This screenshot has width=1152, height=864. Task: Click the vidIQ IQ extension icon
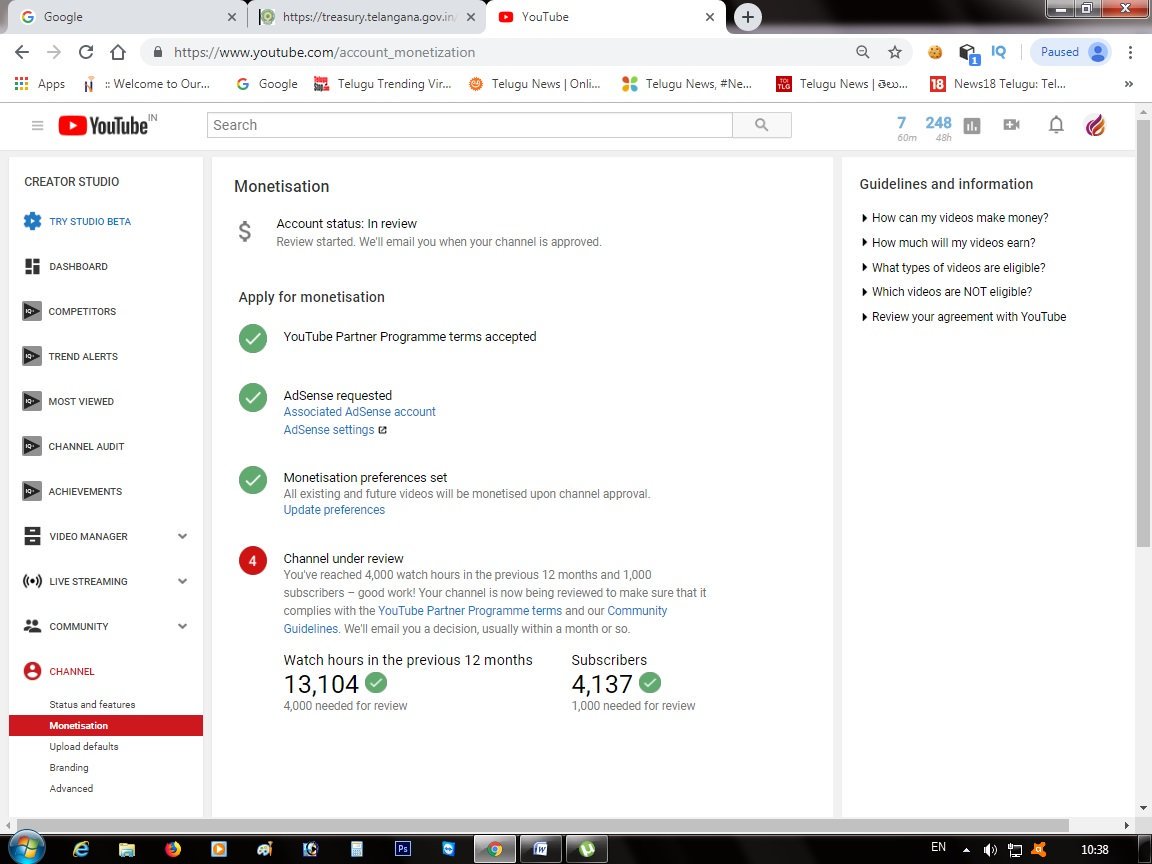click(x=998, y=52)
